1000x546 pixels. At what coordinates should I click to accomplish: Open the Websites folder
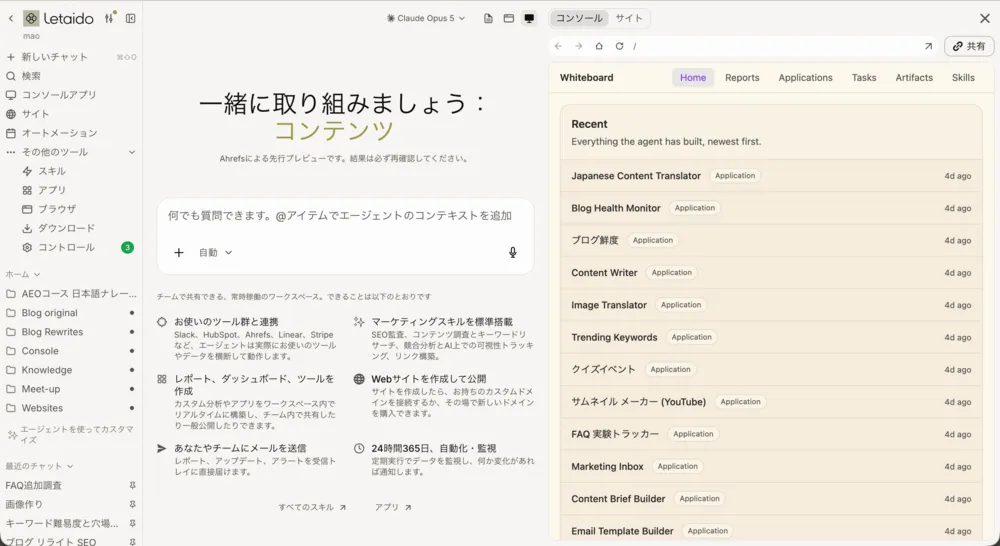[x=71, y=408]
